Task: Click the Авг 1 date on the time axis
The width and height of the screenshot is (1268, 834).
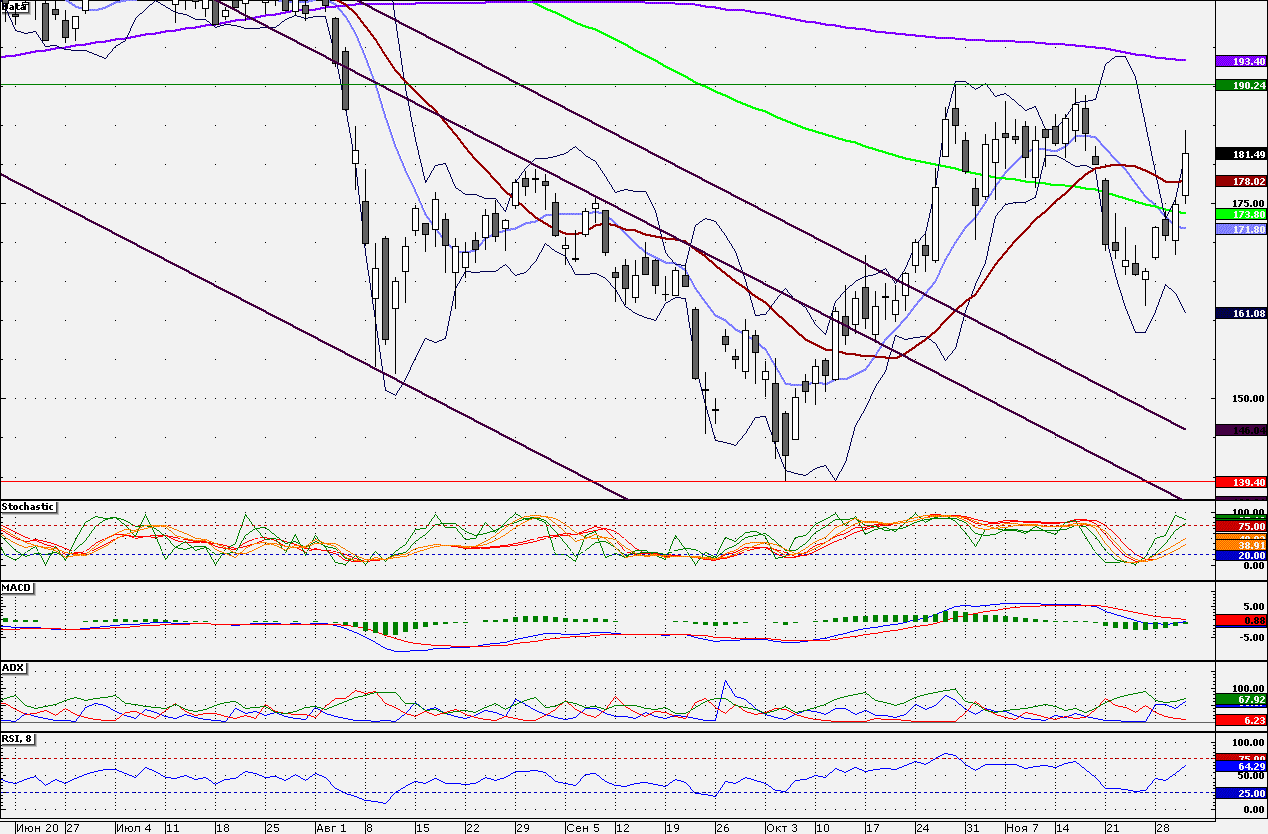Action: point(331,828)
